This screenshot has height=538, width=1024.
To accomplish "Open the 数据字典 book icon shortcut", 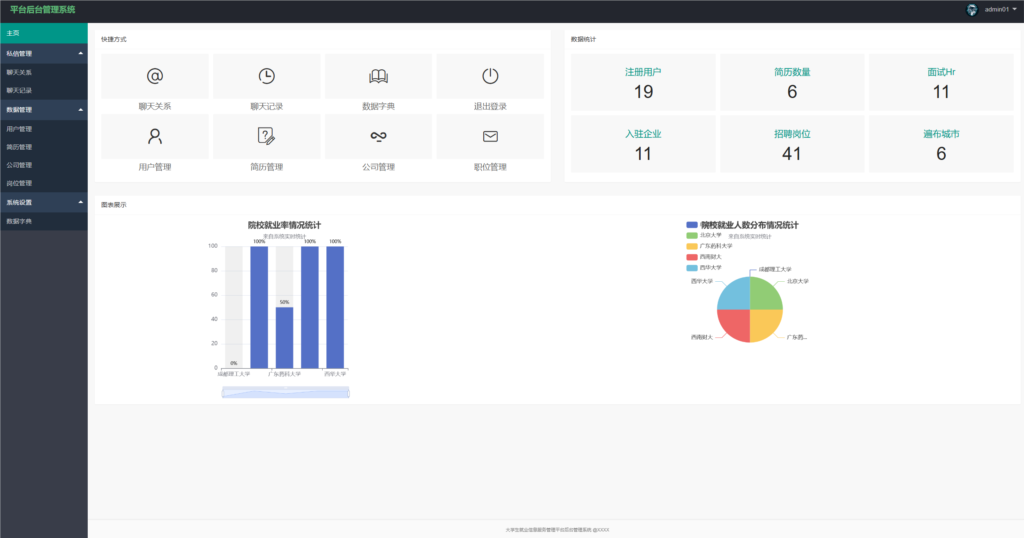I will coord(378,76).
